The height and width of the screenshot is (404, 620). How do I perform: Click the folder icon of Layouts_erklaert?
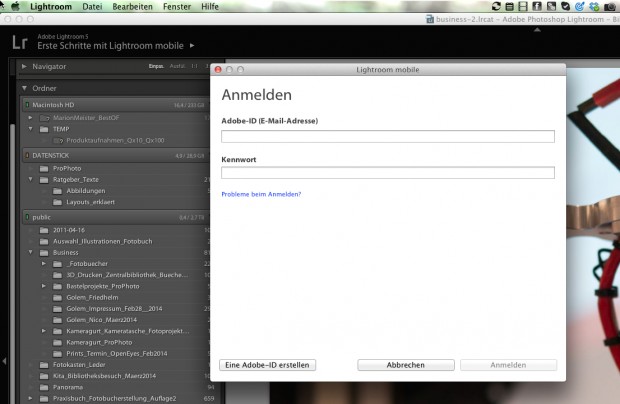click(x=57, y=202)
